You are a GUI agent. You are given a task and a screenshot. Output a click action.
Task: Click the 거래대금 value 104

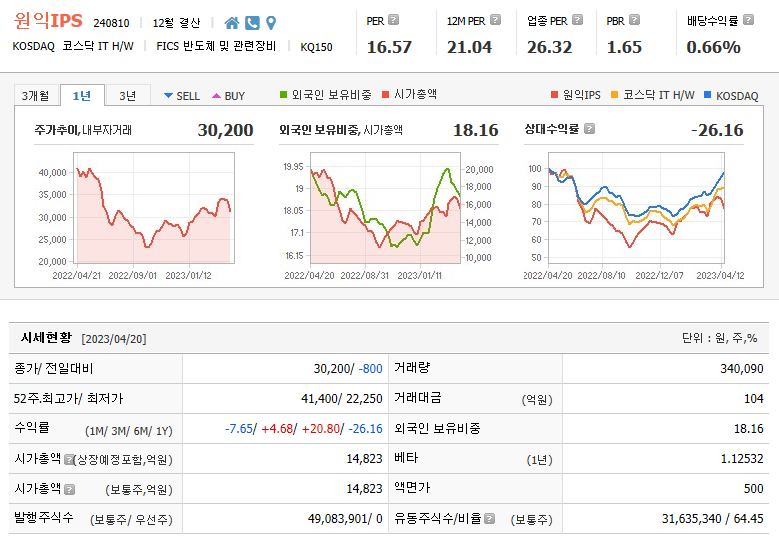click(753, 399)
